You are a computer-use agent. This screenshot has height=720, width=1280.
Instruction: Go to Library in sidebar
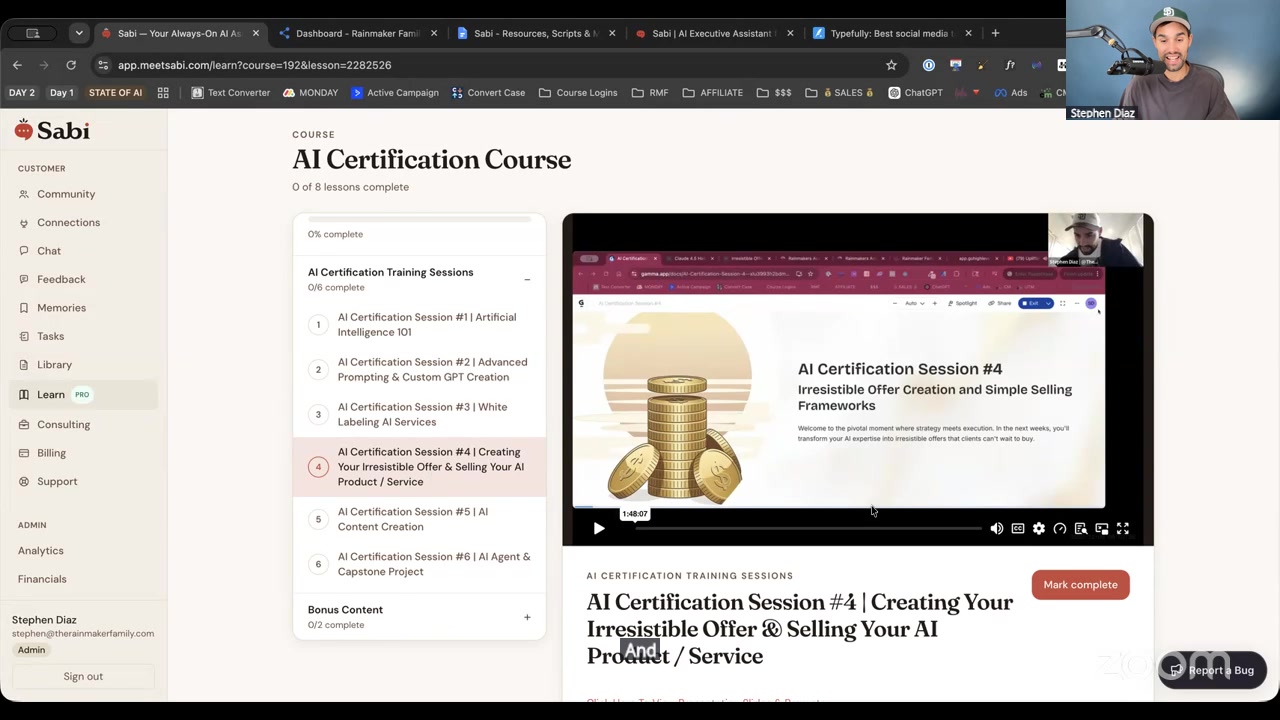pos(55,365)
